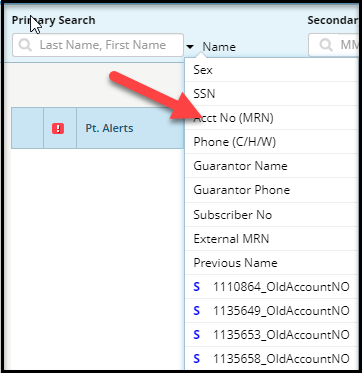This screenshot has width=362, height=373.
Task: Click the magnifier icon in Primary Search field
Action: [25, 45]
